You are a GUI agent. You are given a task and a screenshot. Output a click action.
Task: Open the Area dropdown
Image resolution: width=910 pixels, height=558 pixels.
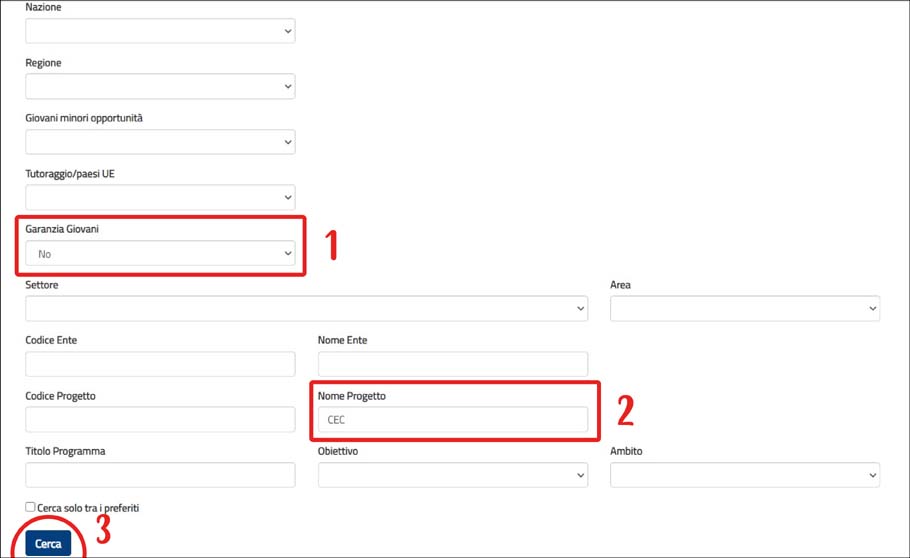tap(745, 308)
